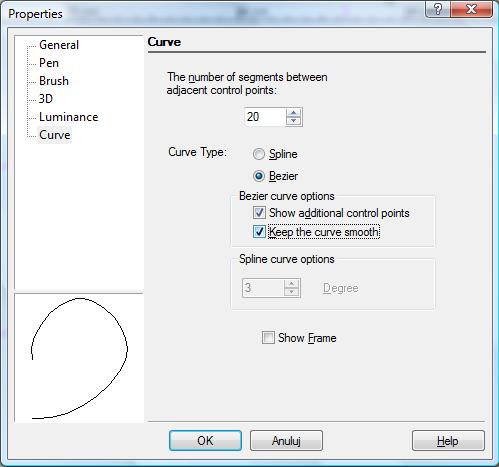
Task: Click the segments number input field
Action: click(265, 117)
